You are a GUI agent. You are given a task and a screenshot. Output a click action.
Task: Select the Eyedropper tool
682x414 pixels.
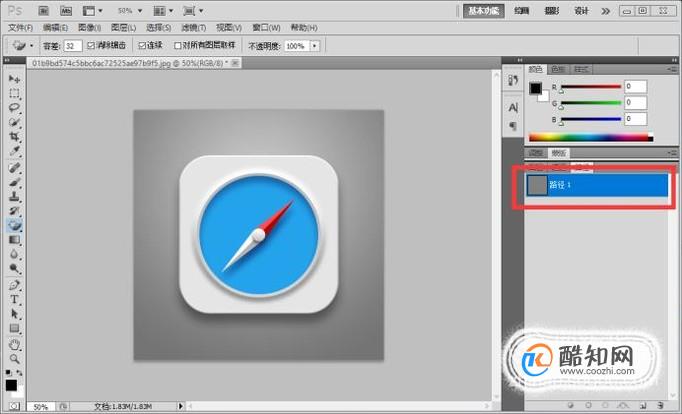(x=14, y=151)
